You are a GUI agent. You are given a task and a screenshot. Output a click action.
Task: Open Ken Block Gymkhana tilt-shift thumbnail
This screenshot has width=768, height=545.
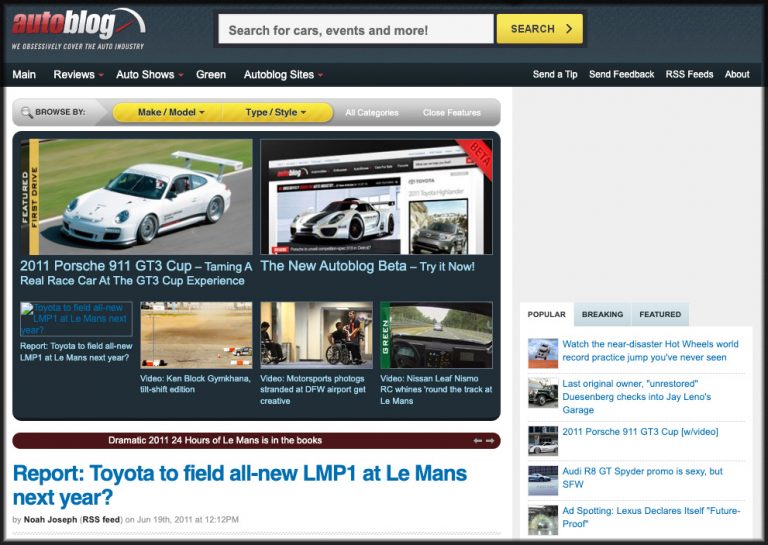tap(196, 335)
